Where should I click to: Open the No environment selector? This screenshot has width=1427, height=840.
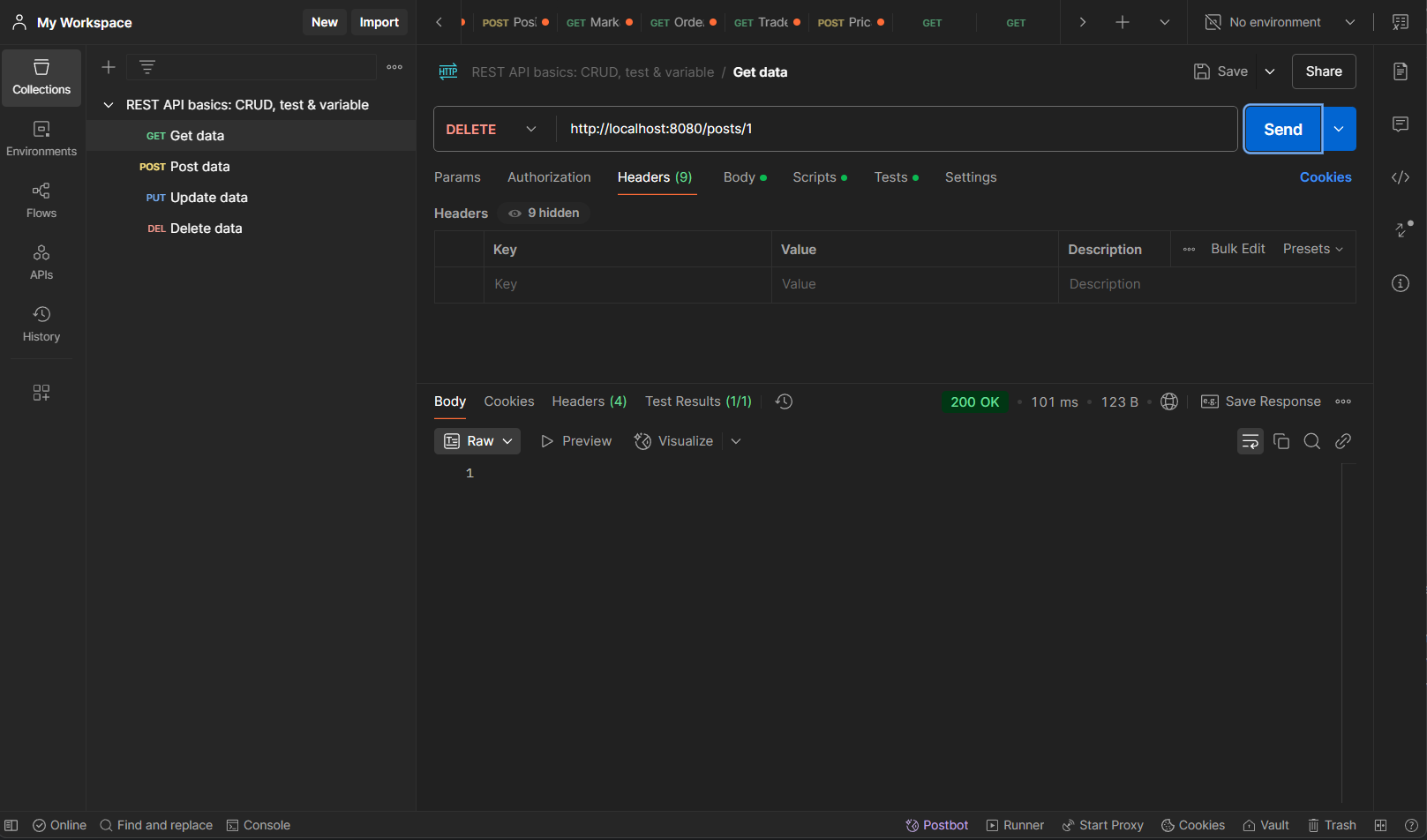point(1280,22)
